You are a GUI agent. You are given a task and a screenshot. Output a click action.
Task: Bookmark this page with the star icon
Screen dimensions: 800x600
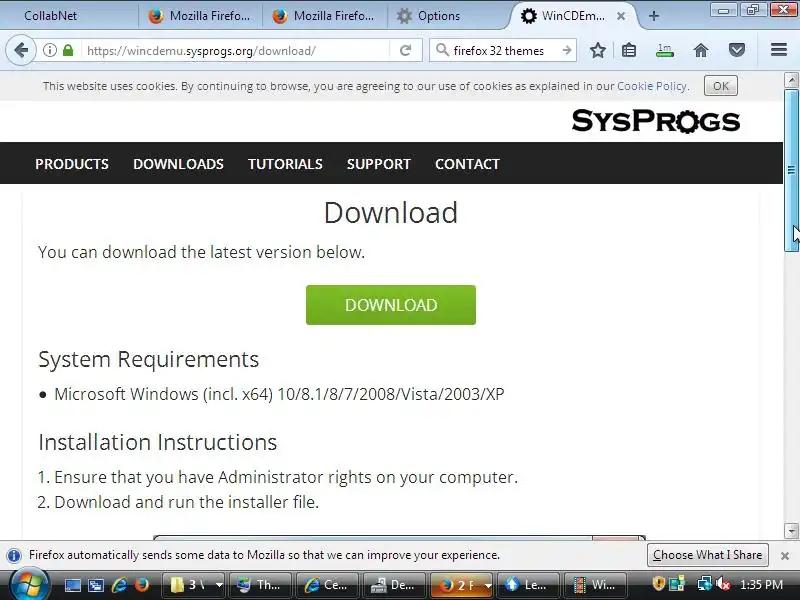pyautogui.click(x=597, y=51)
